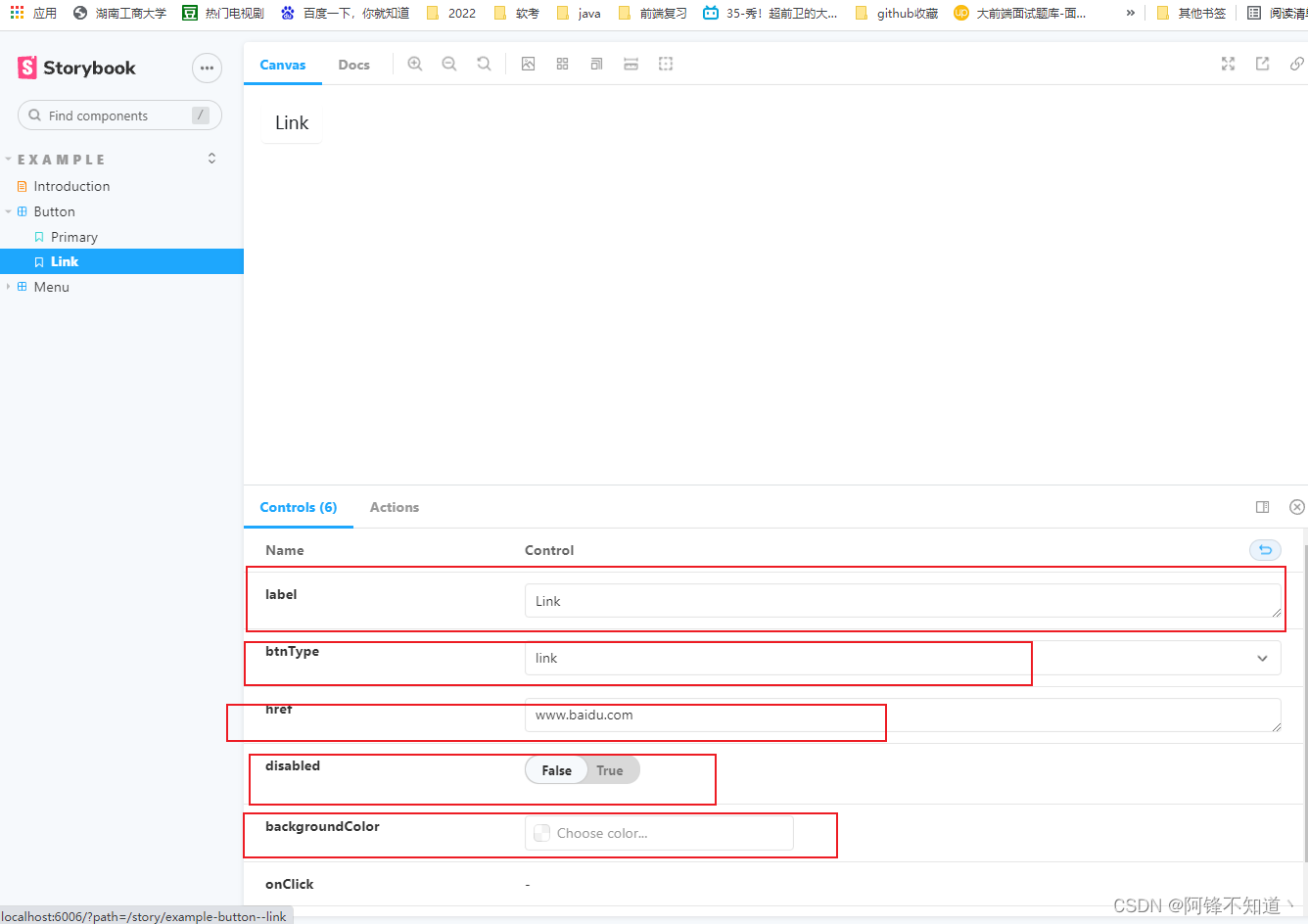Open the 2022 bookmarks folder
This screenshot has width=1308, height=924.
(451, 13)
